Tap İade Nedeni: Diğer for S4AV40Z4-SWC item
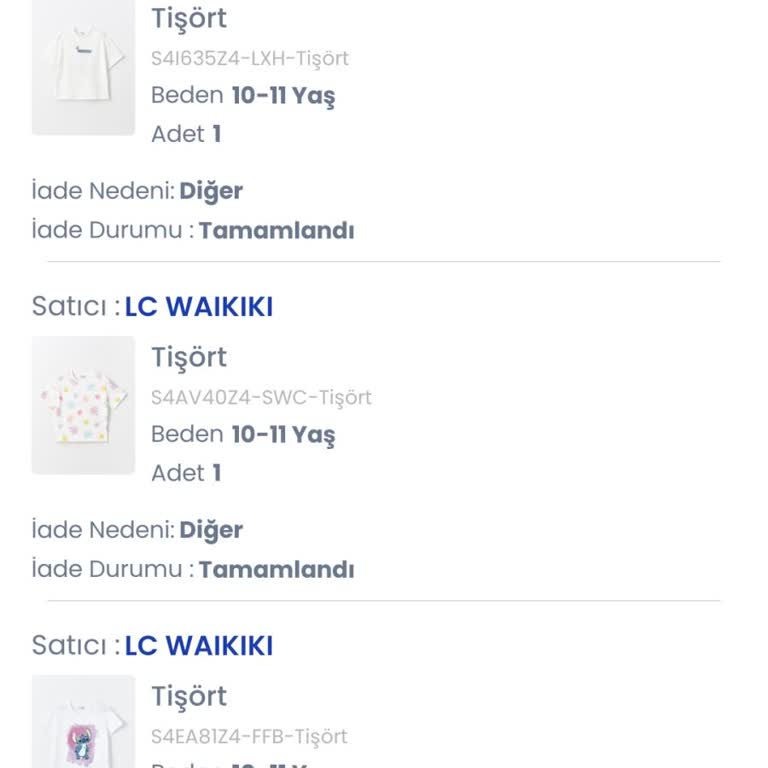The image size is (768, 768). point(137,530)
